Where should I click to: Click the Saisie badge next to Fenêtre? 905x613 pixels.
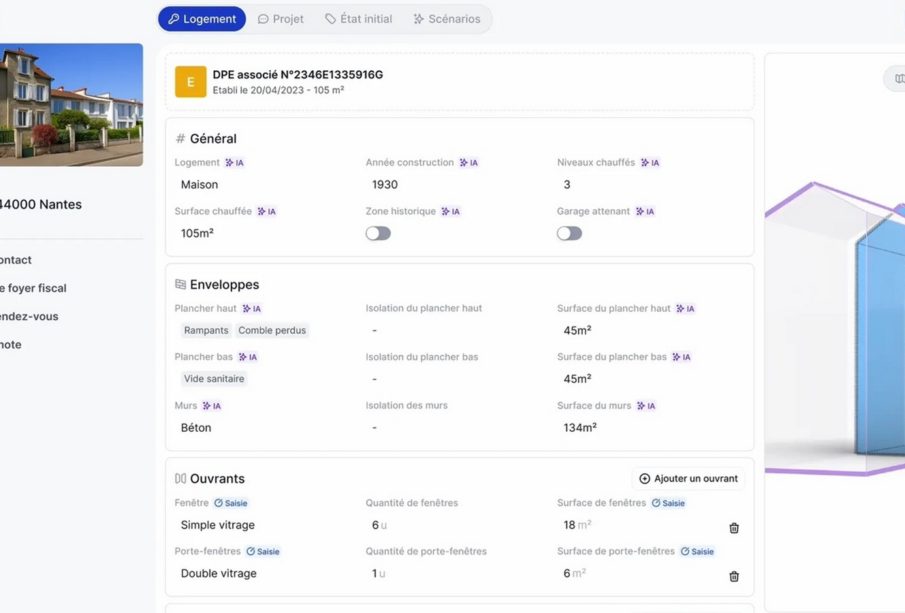pos(230,503)
